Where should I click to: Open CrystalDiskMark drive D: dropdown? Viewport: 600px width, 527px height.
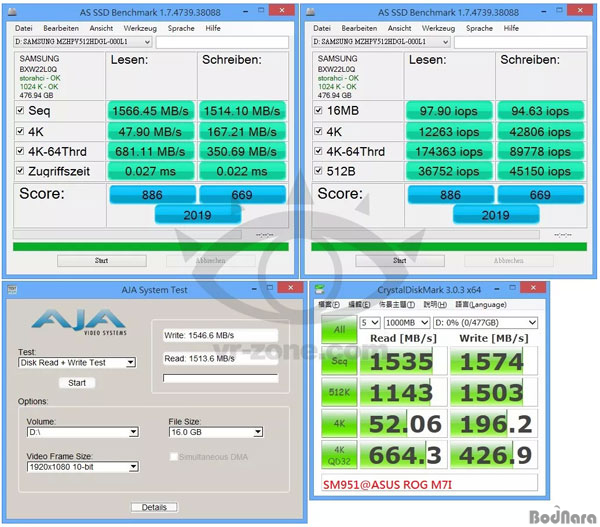(x=485, y=323)
